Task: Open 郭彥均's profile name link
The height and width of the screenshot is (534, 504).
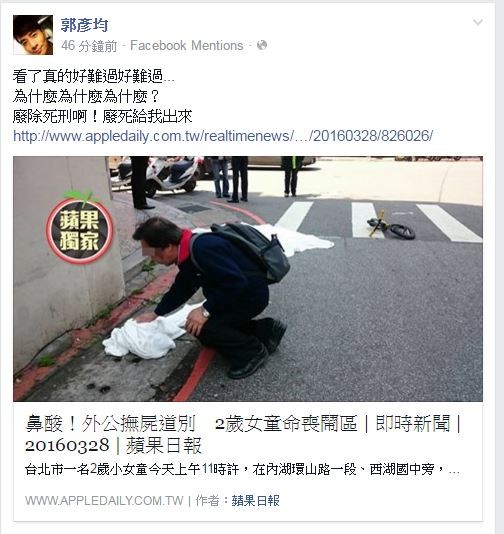Action: coord(84,25)
